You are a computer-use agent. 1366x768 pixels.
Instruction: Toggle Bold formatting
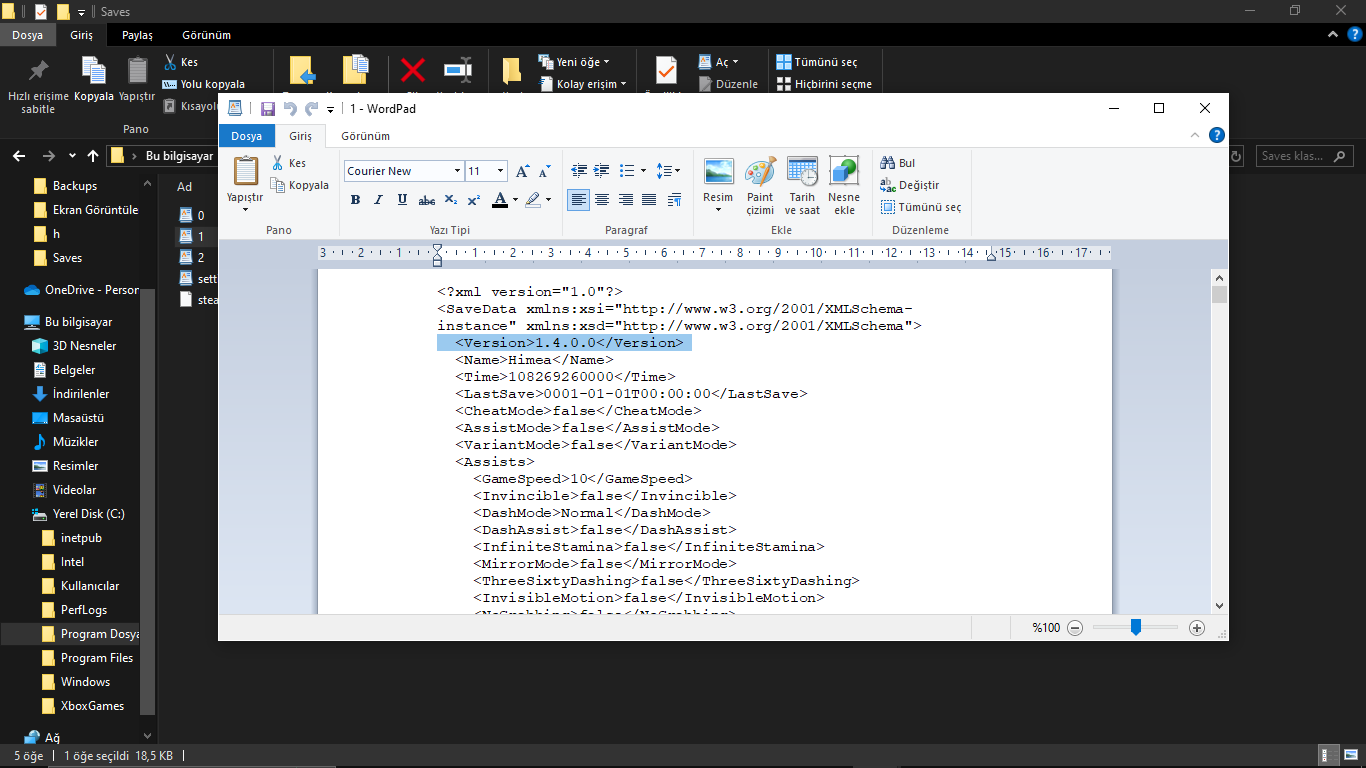click(355, 200)
